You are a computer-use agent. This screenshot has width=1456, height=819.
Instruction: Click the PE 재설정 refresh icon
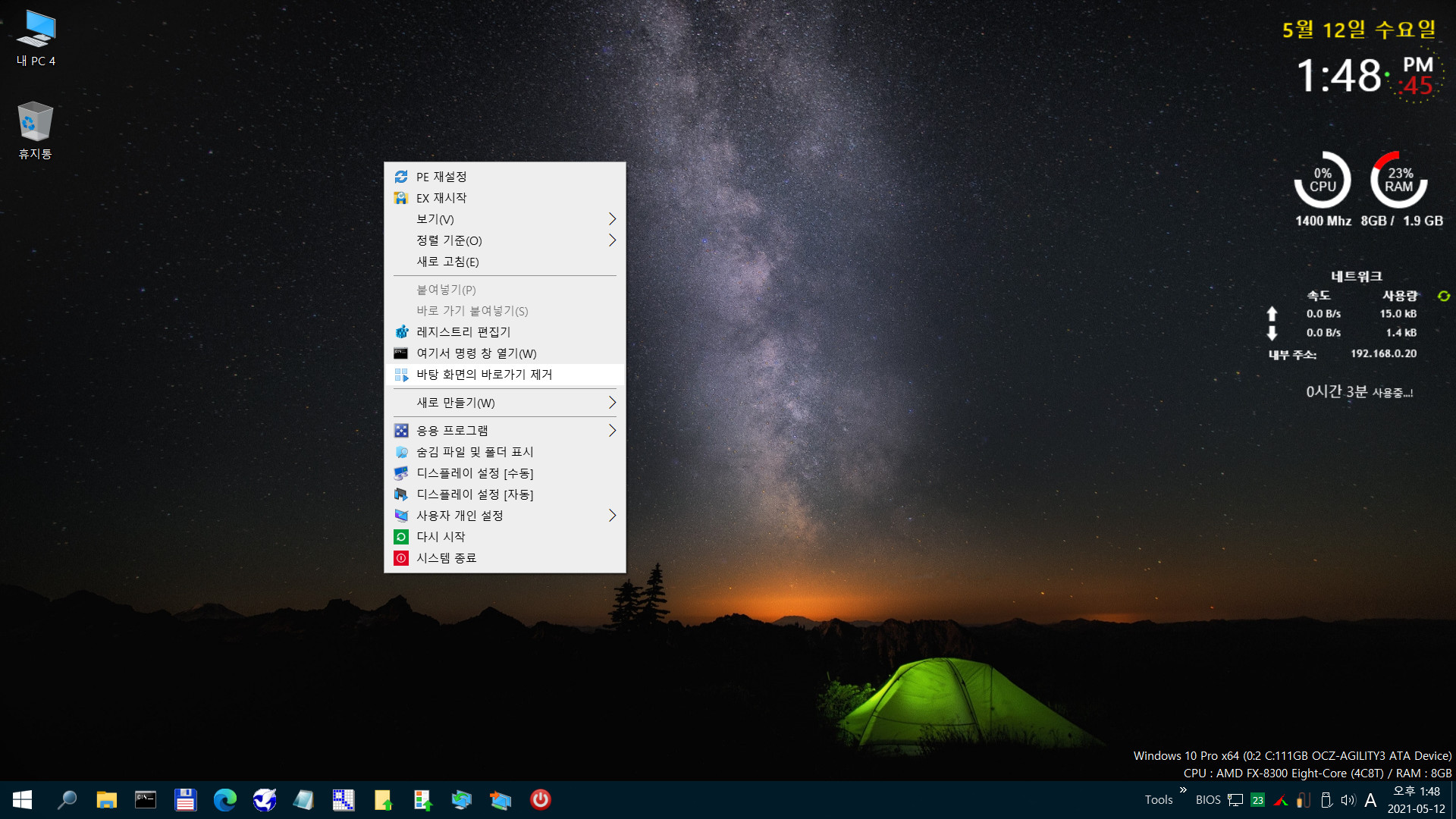pos(401,177)
